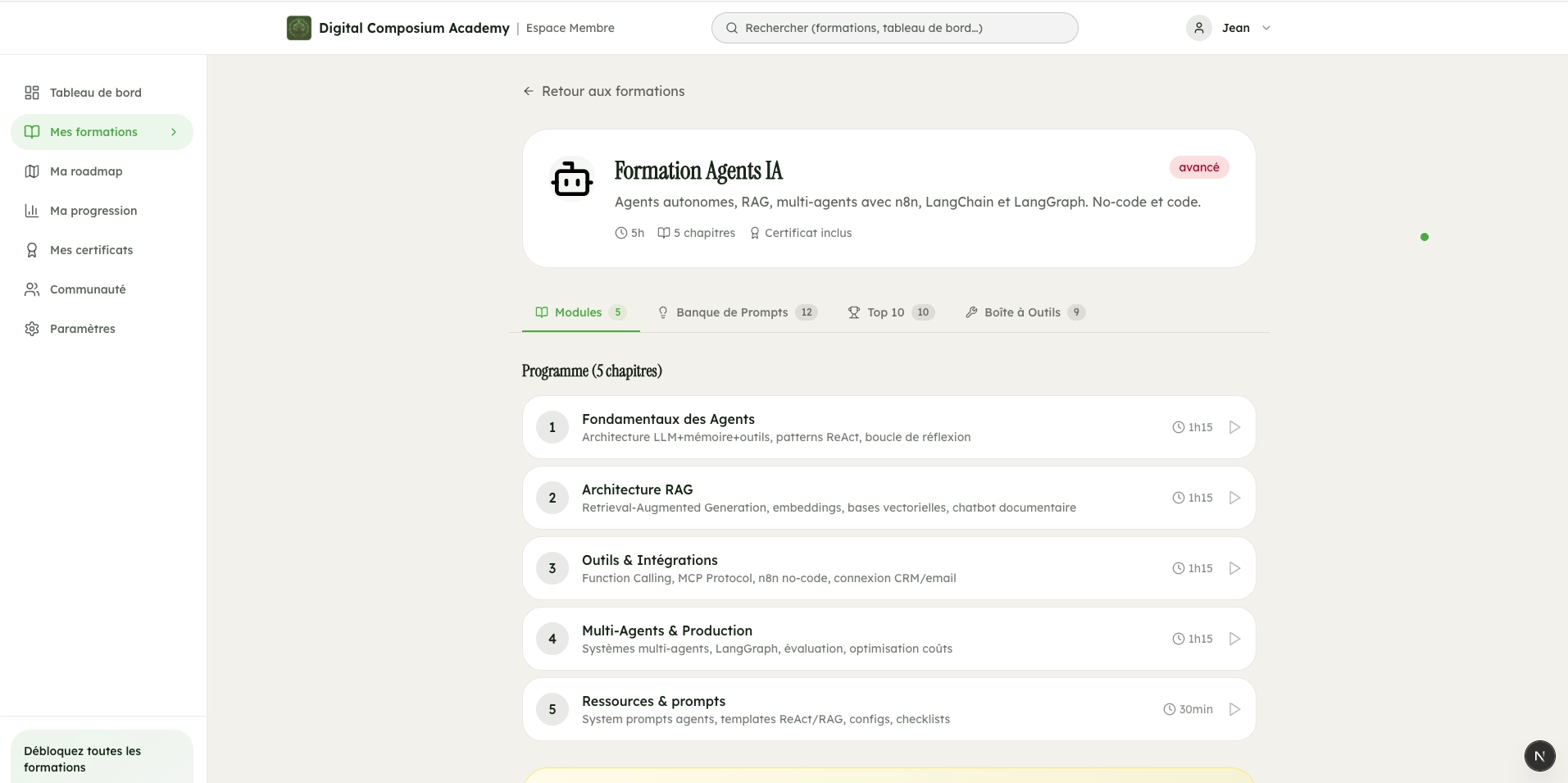Click the Paramètres gear icon
Screen dimensions: 1568x783
tap(31, 328)
